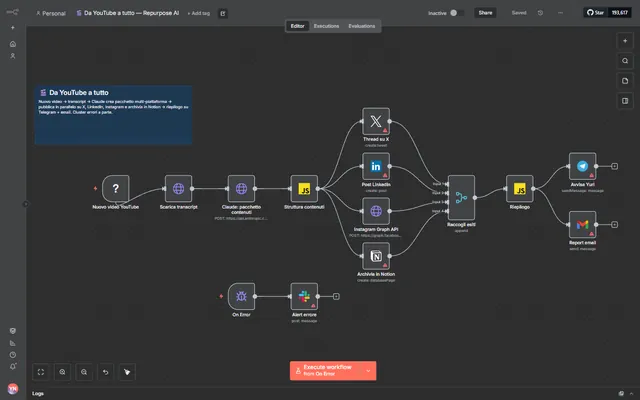Click the On Error trigger node
This screenshot has width=640, height=400.
pos(241,296)
